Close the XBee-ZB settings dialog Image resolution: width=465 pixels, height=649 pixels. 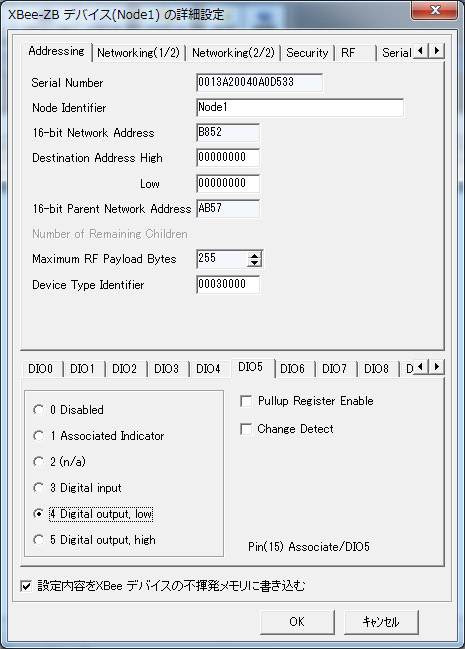(435, 10)
